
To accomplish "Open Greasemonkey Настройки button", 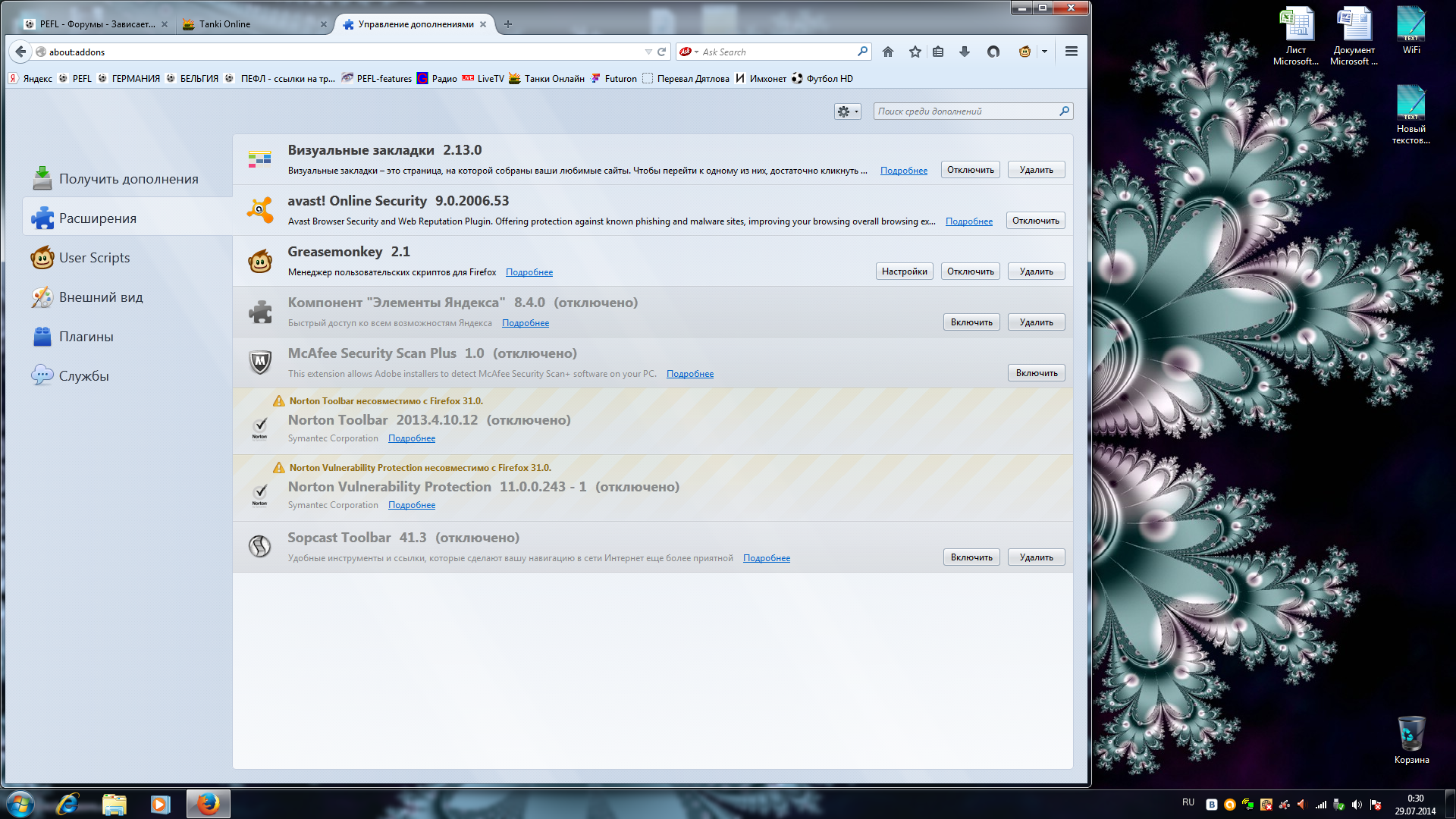I will (x=904, y=271).
